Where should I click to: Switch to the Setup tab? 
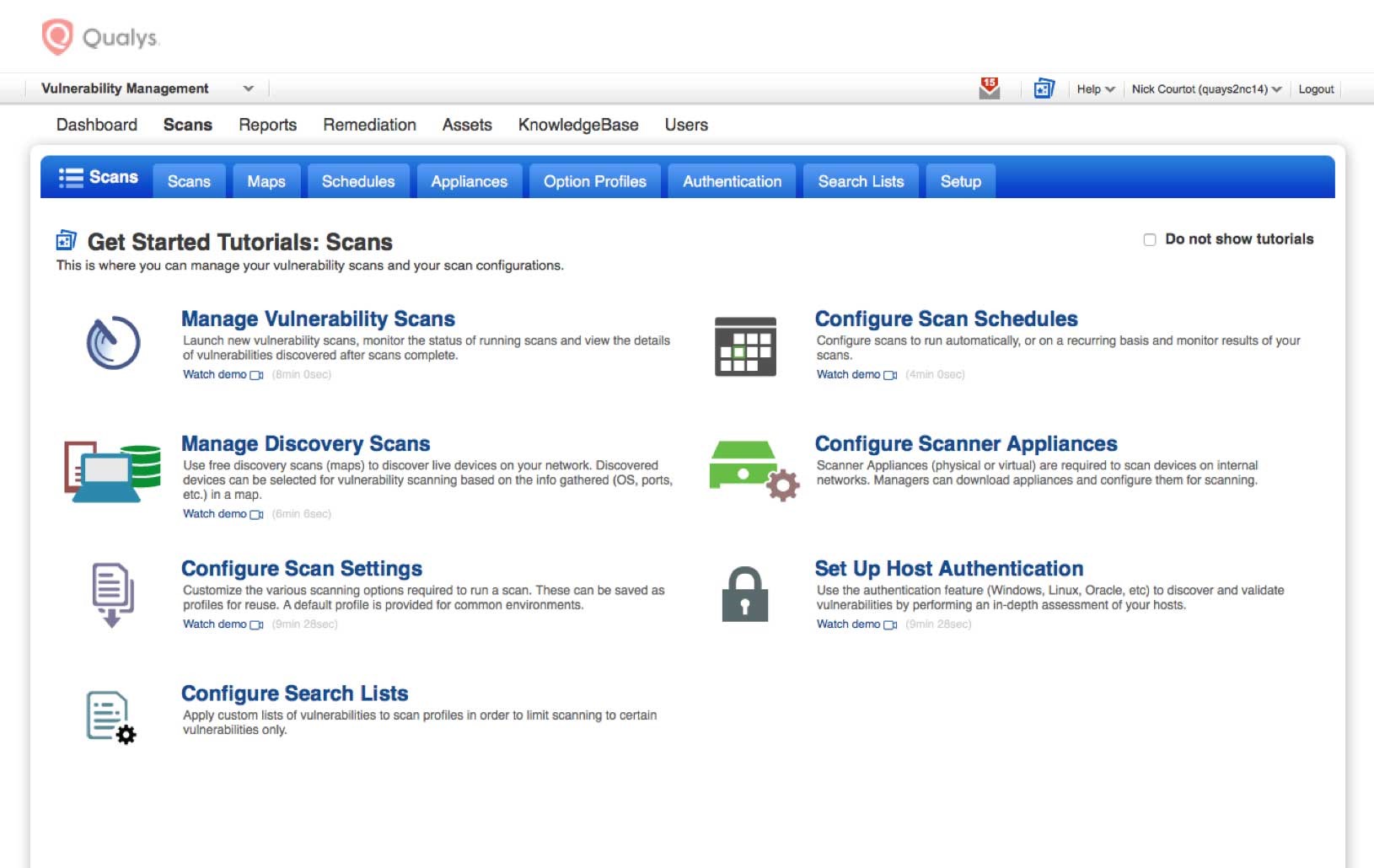coord(961,181)
